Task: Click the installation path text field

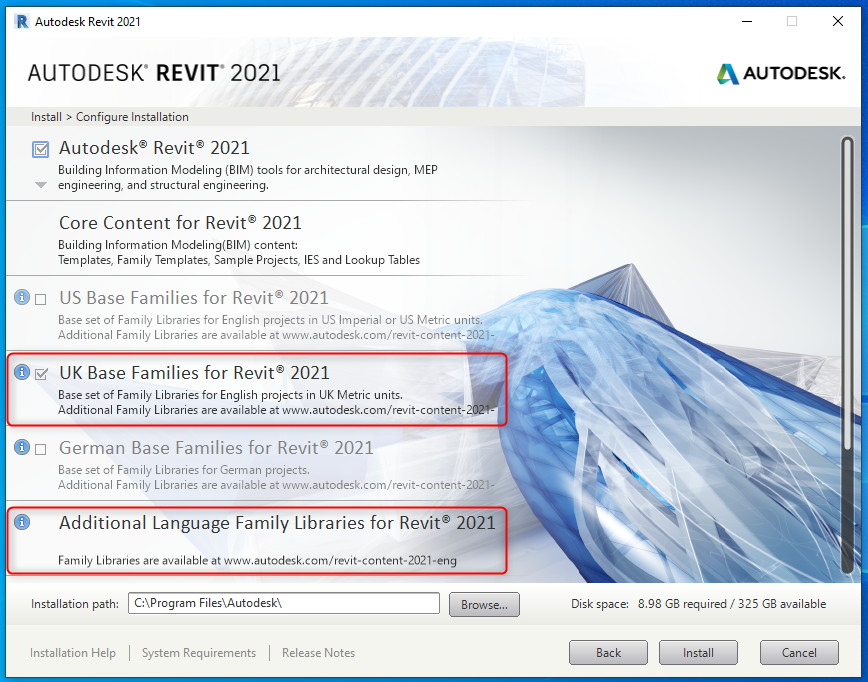Action: 284,603
